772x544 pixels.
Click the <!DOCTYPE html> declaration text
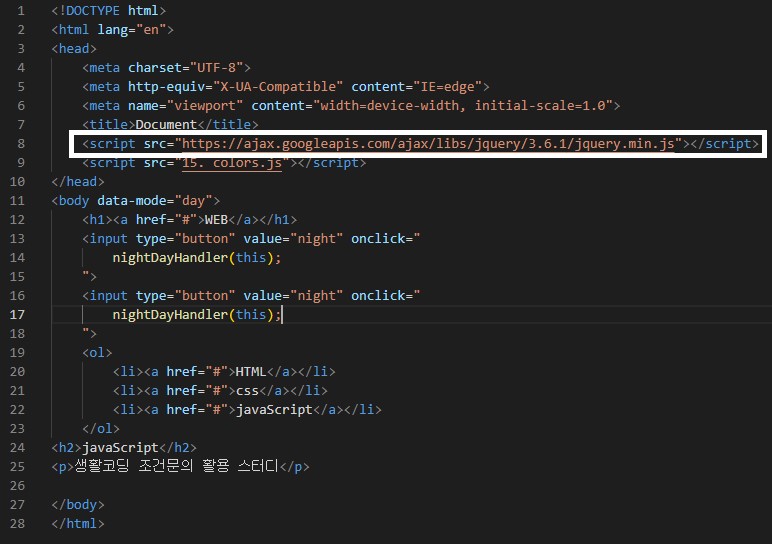109,11
